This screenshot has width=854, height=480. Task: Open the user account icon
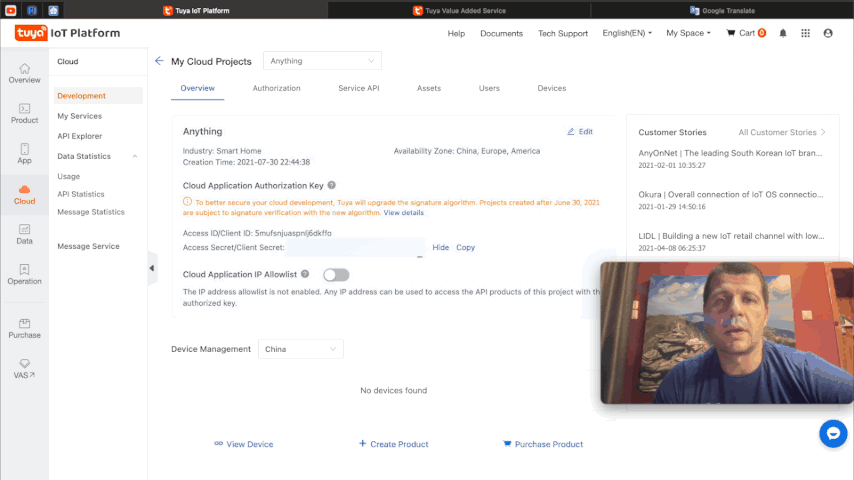pos(828,33)
